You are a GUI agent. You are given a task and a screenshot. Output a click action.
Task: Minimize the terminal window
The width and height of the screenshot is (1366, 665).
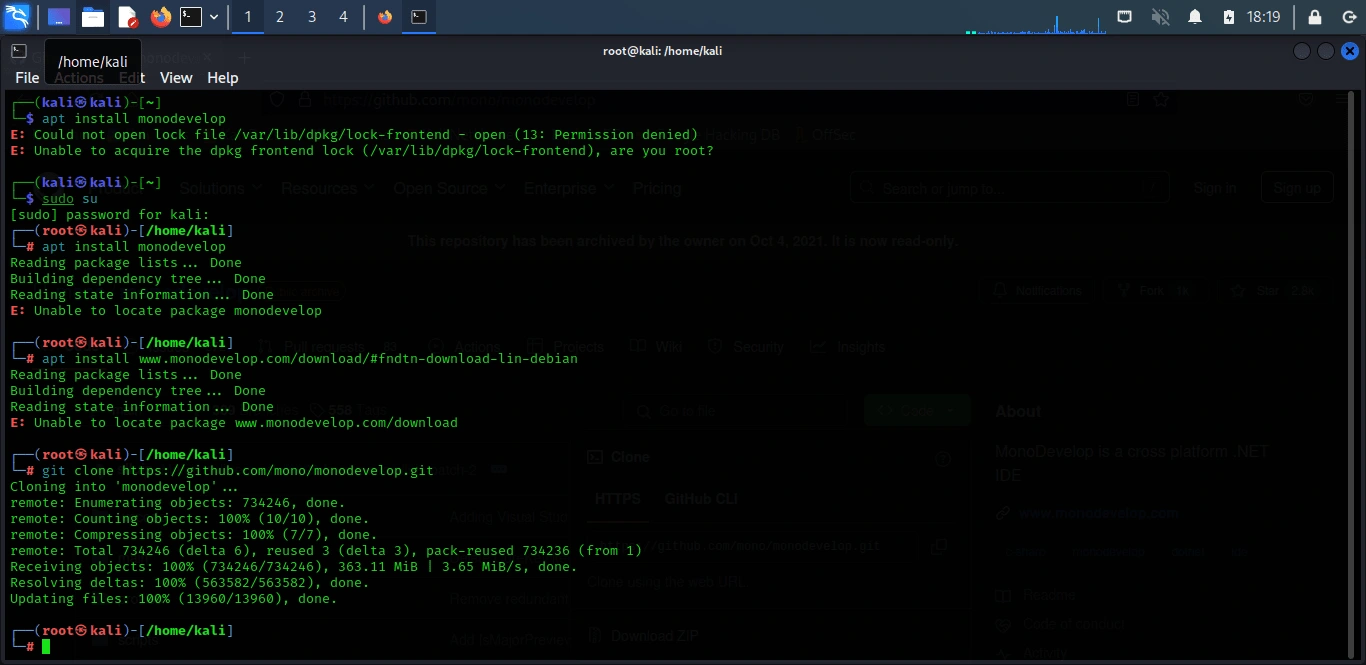coord(1301,51)
